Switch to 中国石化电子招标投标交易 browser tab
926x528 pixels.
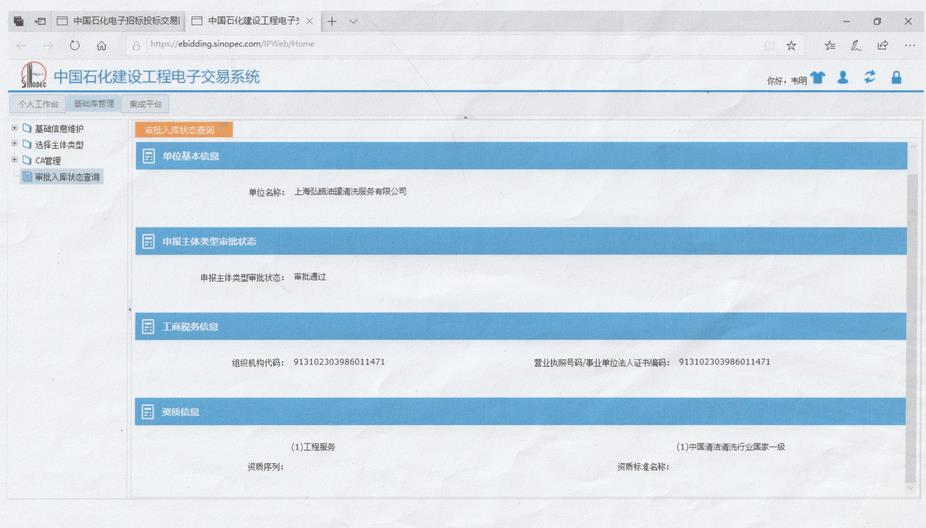(119, 21)
